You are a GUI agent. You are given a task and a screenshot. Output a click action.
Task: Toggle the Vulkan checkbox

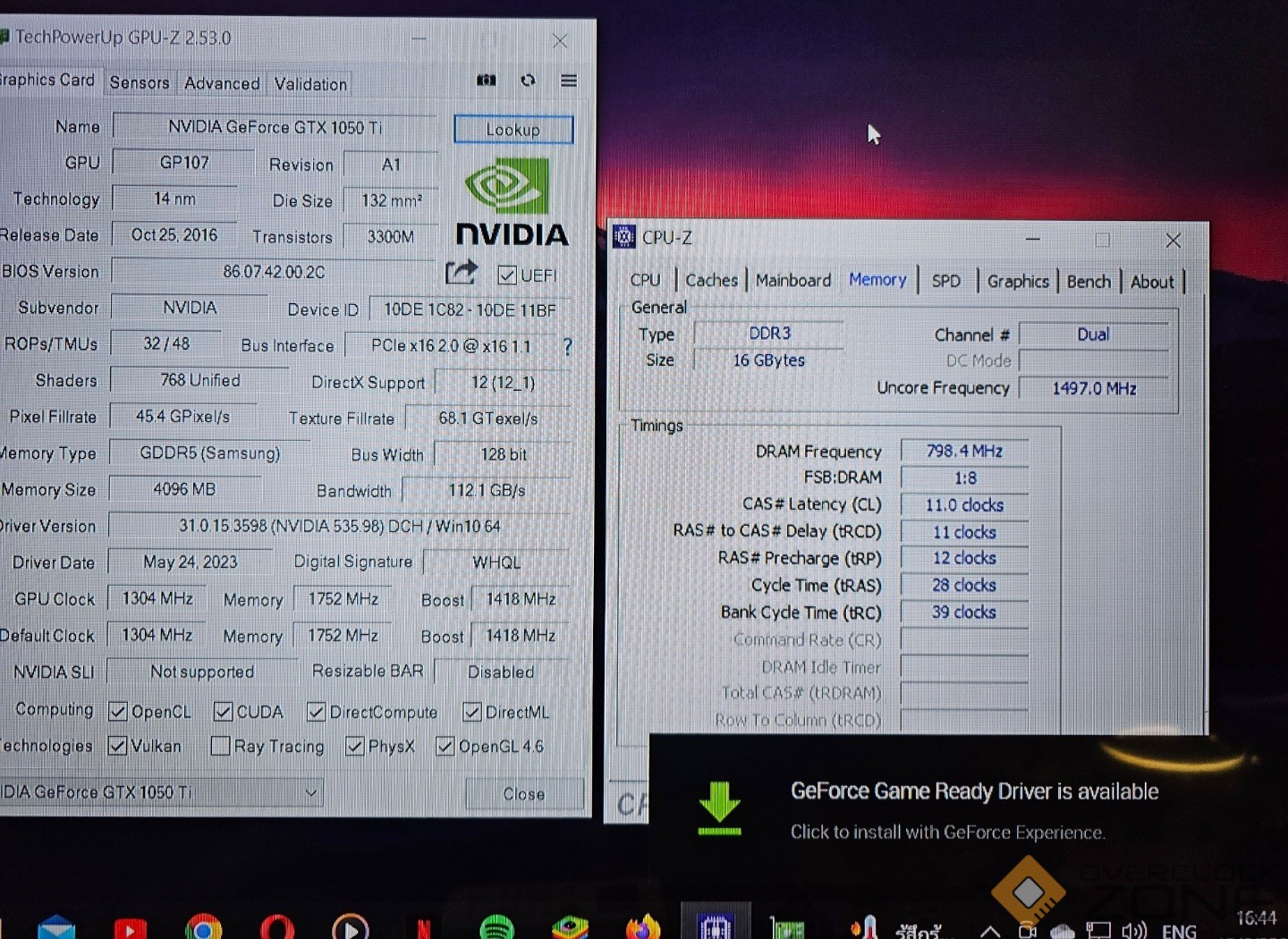(117, 746)
